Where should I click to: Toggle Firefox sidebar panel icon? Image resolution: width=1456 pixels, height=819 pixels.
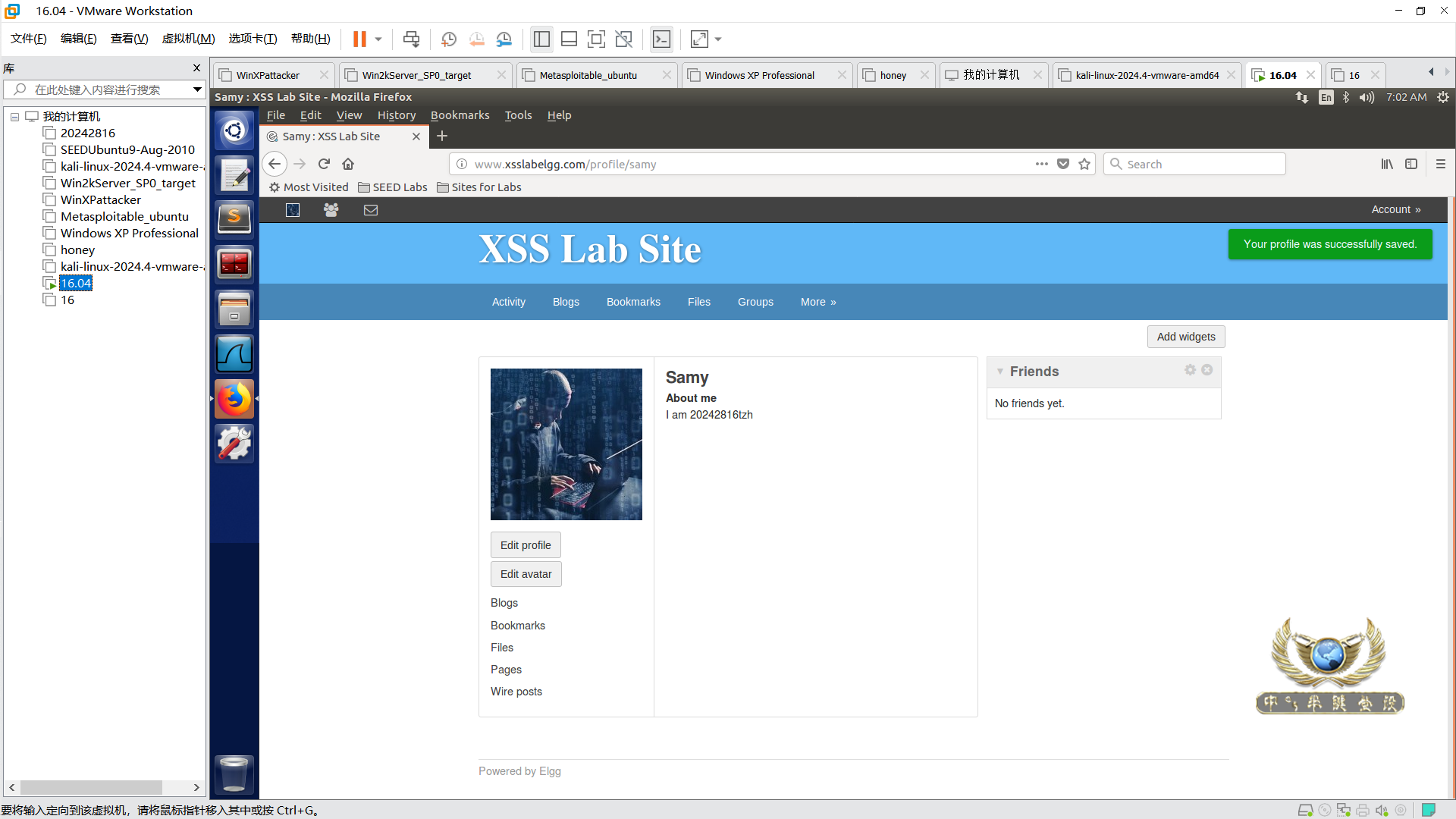(1411, 164)
